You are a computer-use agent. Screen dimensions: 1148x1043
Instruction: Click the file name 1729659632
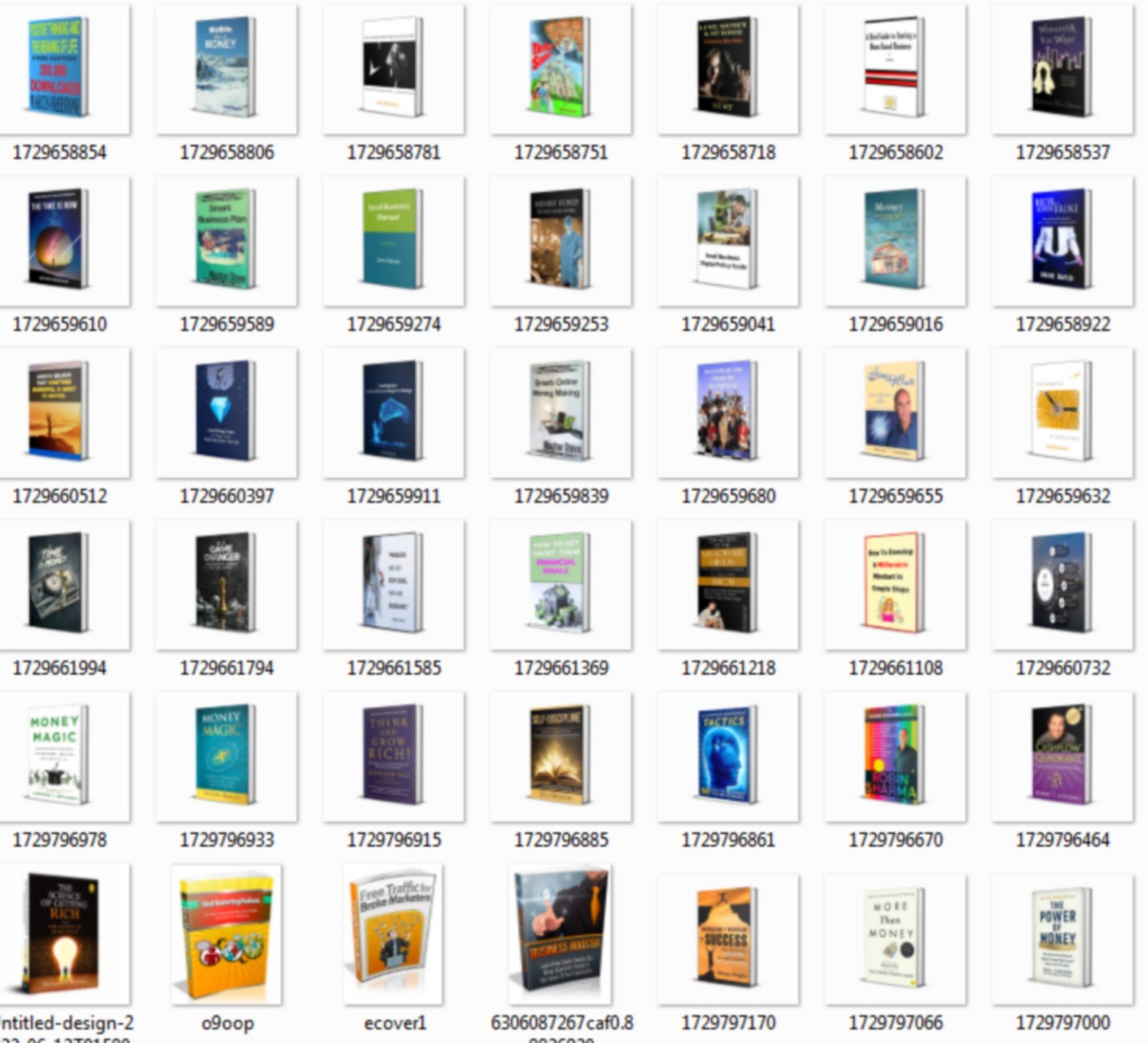click(x=1062, y=497)
